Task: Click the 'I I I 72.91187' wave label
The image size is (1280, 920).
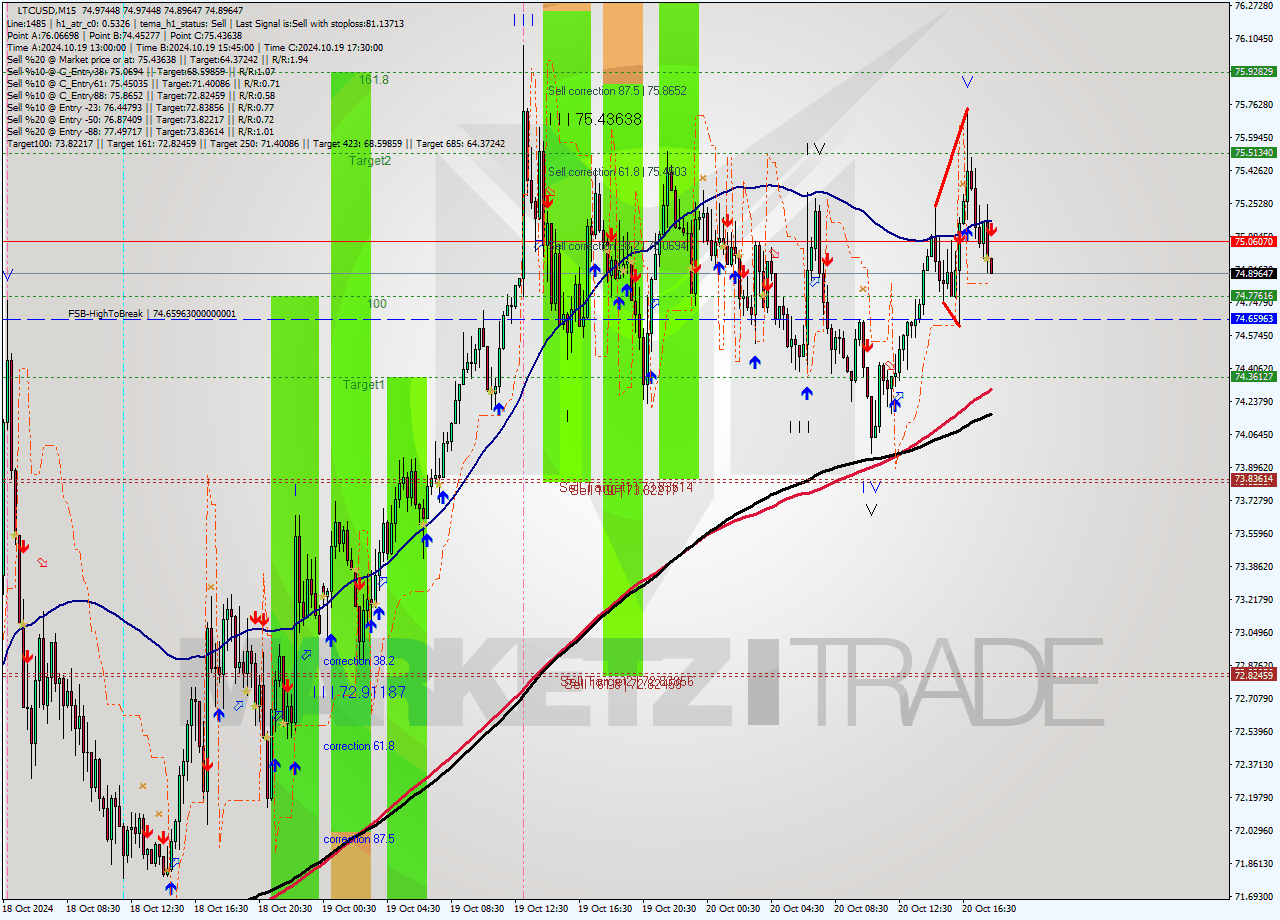Action: tap(359, 692)
